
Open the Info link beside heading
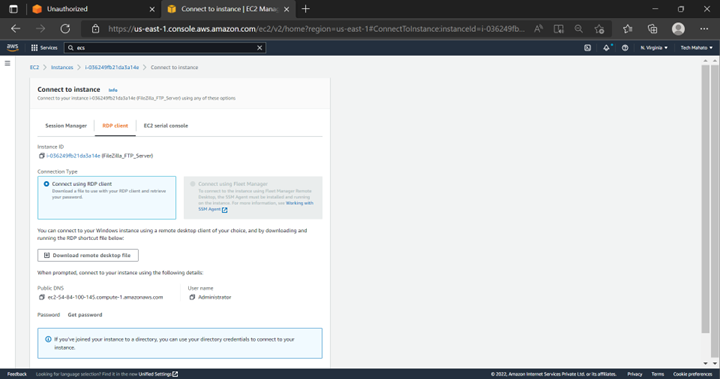(x=113, y=90)
